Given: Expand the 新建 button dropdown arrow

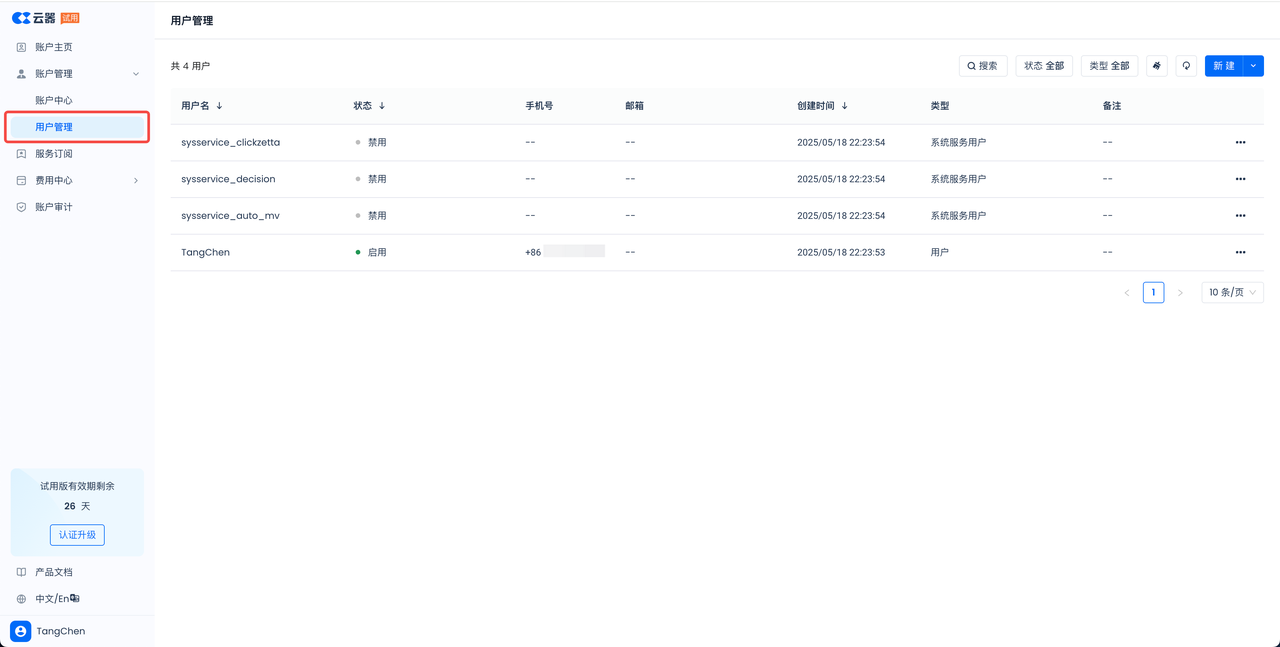Looking at the screenshot, I should coord(1253,66).
